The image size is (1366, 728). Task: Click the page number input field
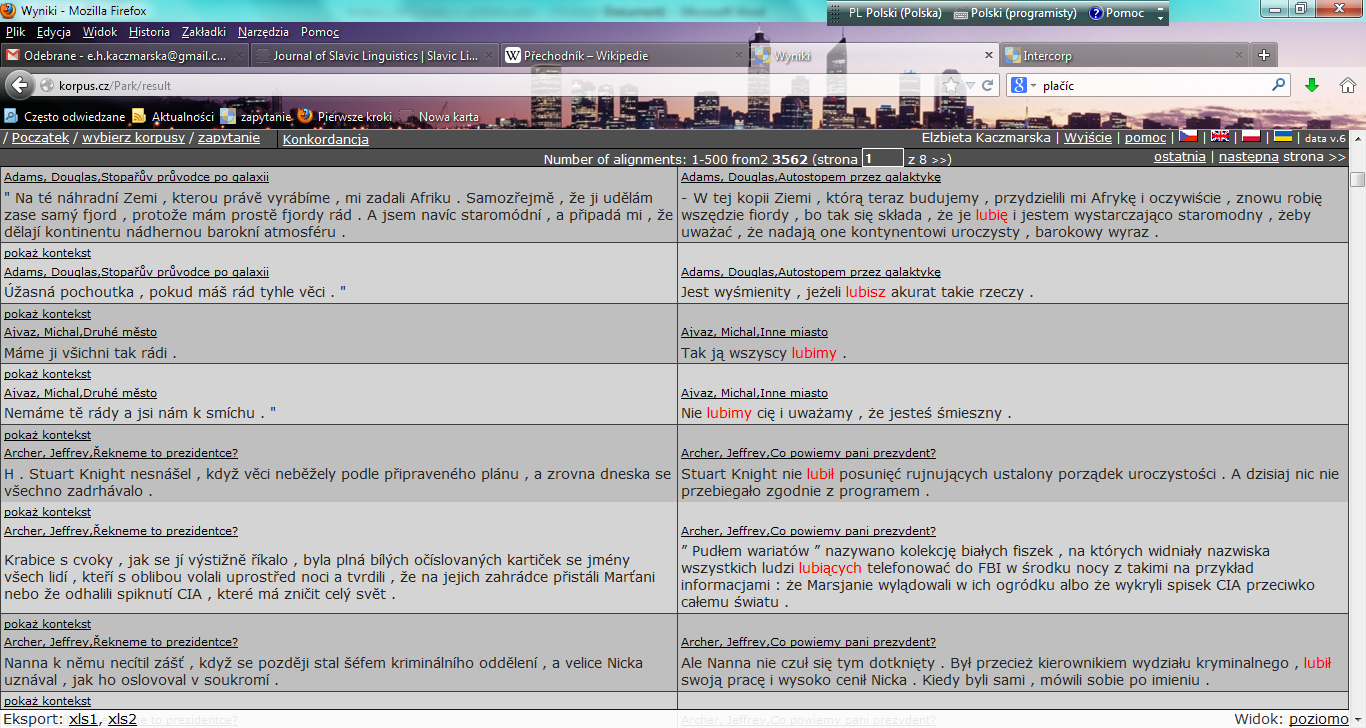click(x=883, y=158)
